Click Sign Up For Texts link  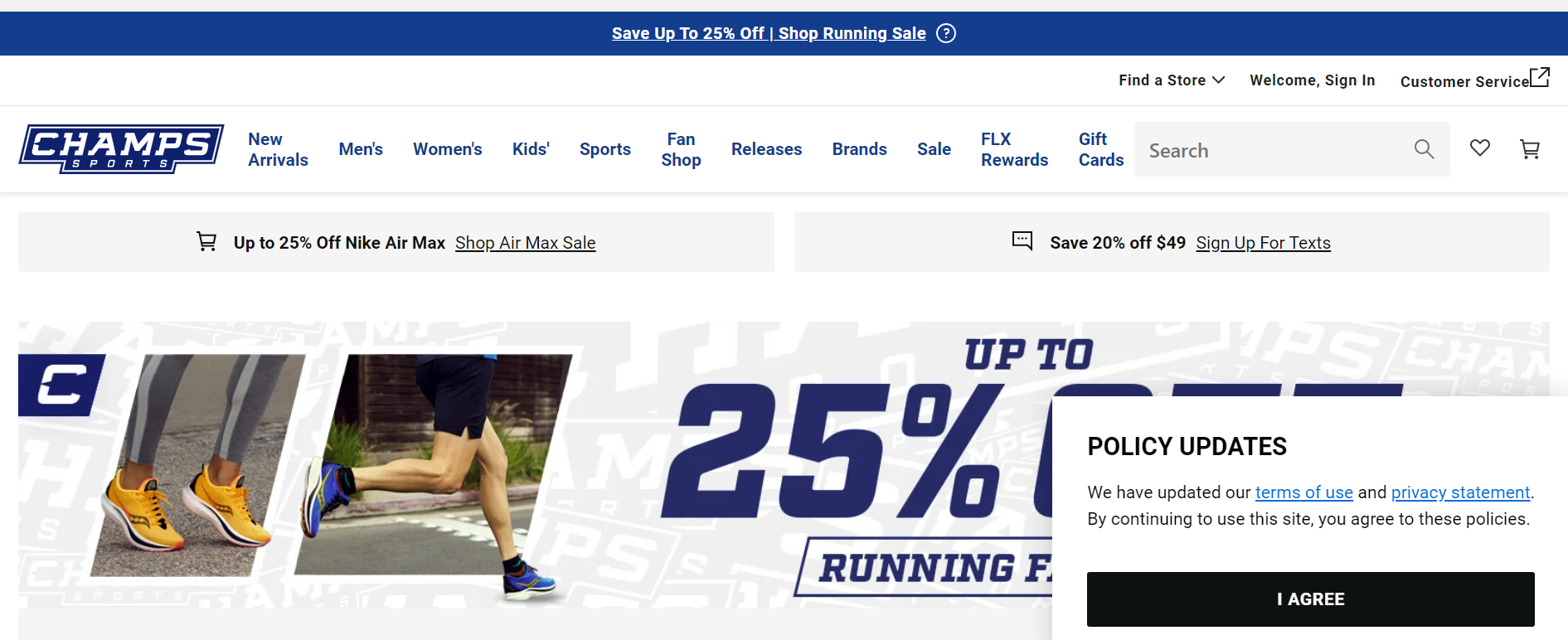pos(1263,243)
